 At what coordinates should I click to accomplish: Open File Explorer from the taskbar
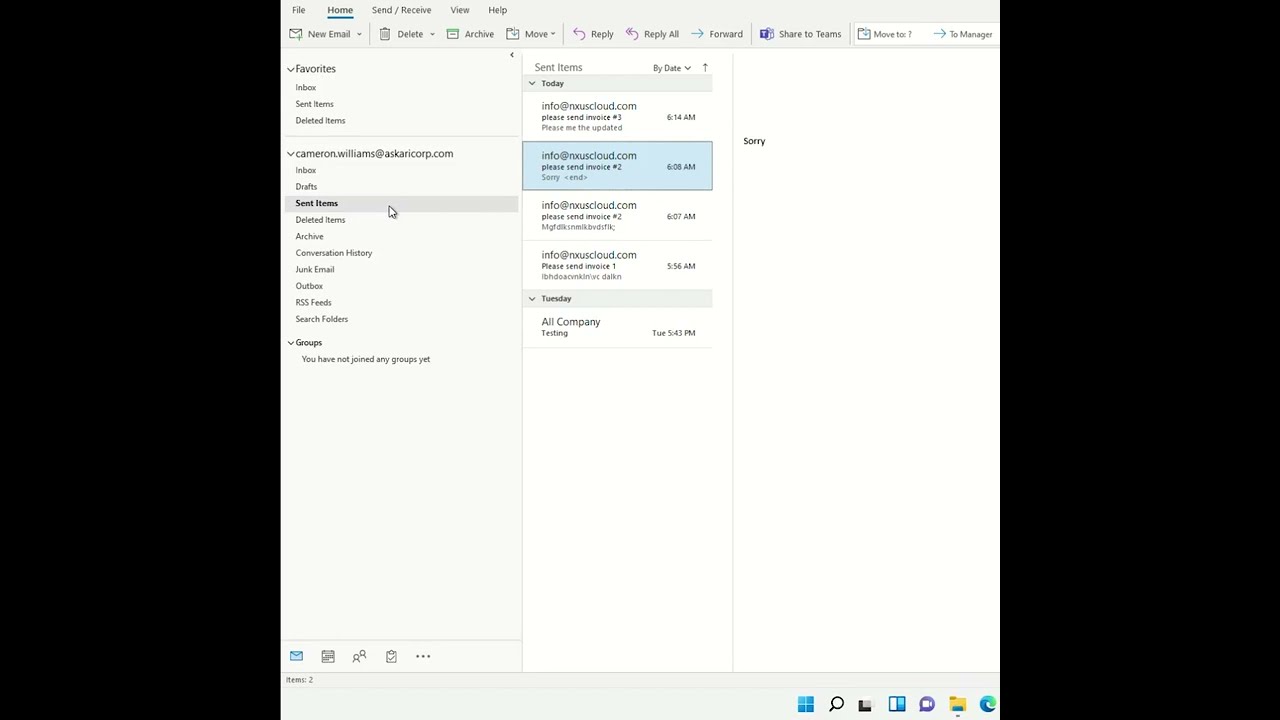[x=957, y=704]
